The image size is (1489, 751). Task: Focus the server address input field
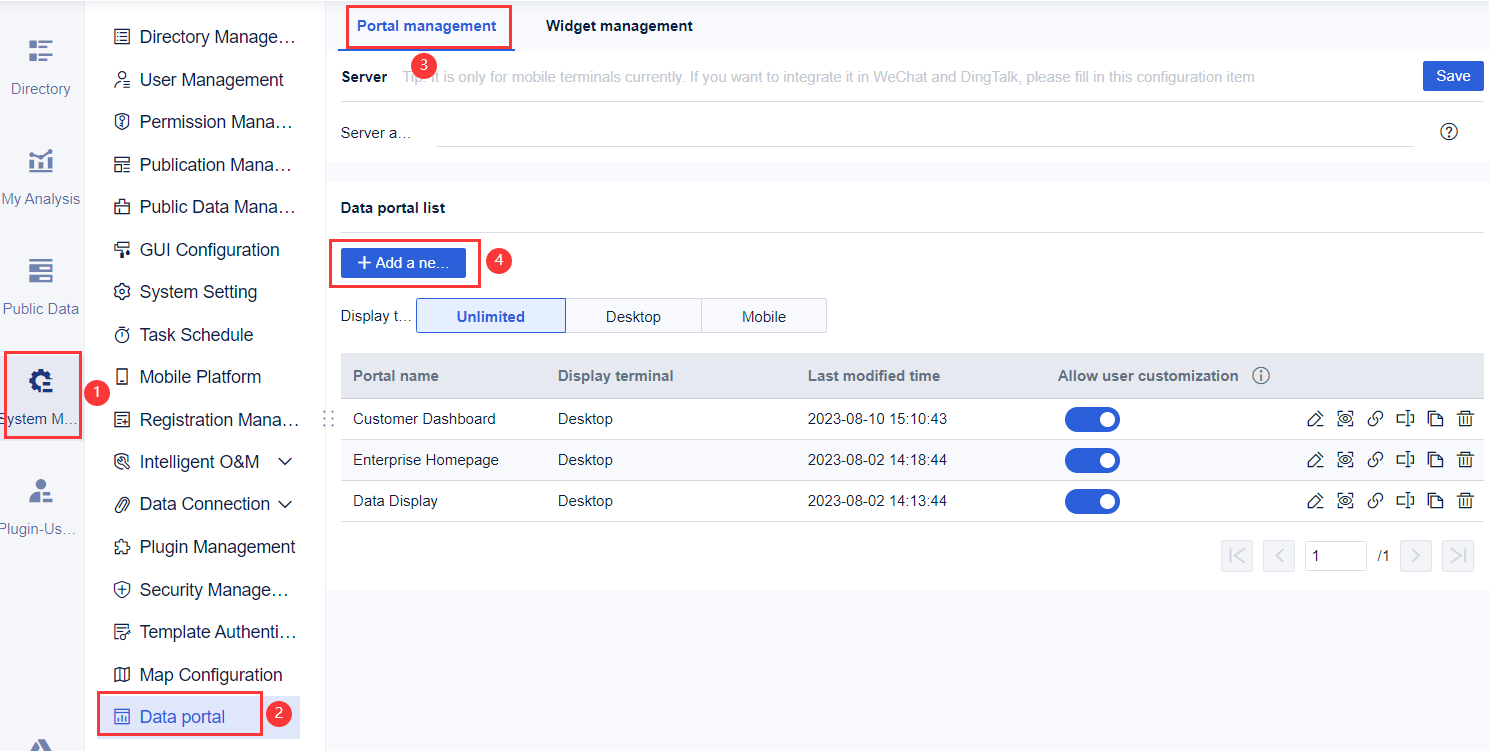[x=925, y=132]
